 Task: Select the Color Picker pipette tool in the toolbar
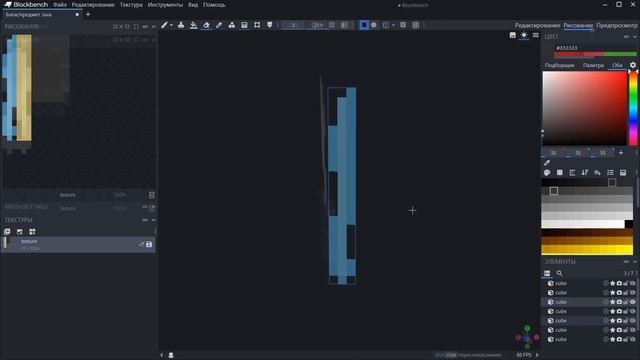click(x=219, y=25)
